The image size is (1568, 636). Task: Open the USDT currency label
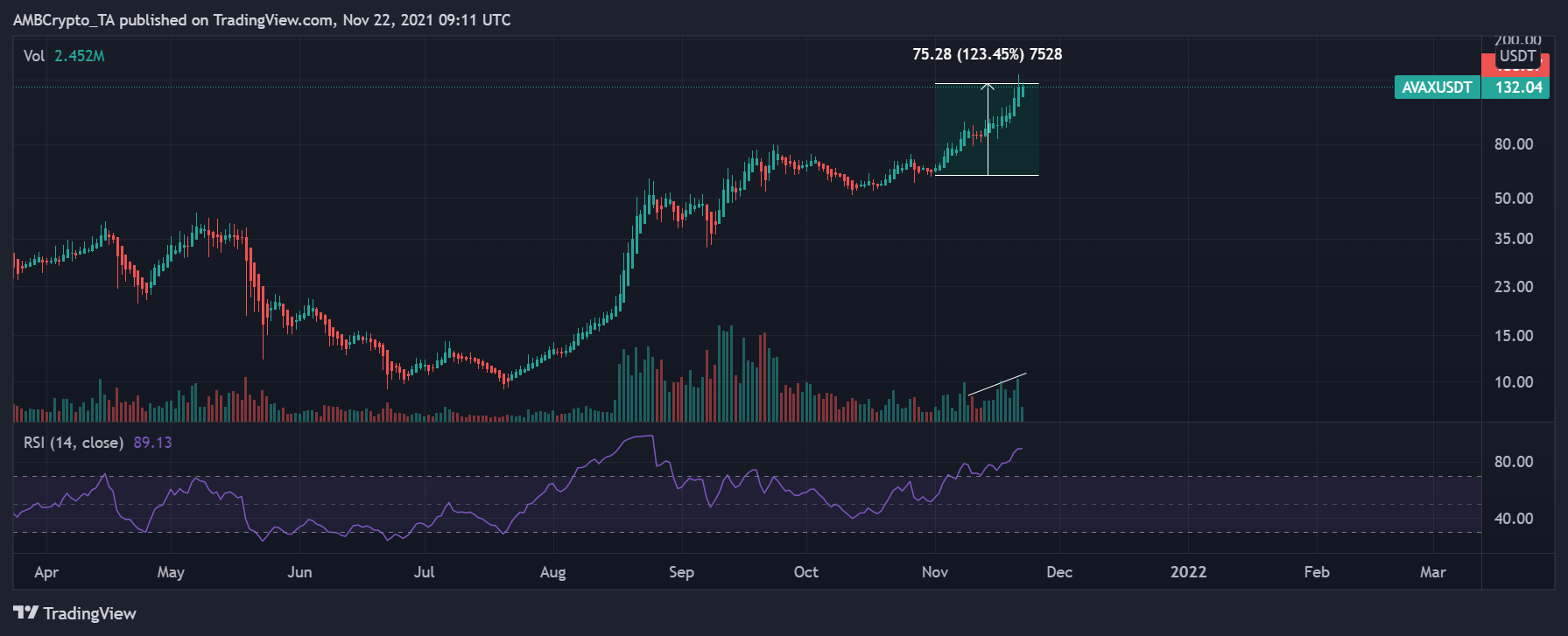(x=1516, y=57)
